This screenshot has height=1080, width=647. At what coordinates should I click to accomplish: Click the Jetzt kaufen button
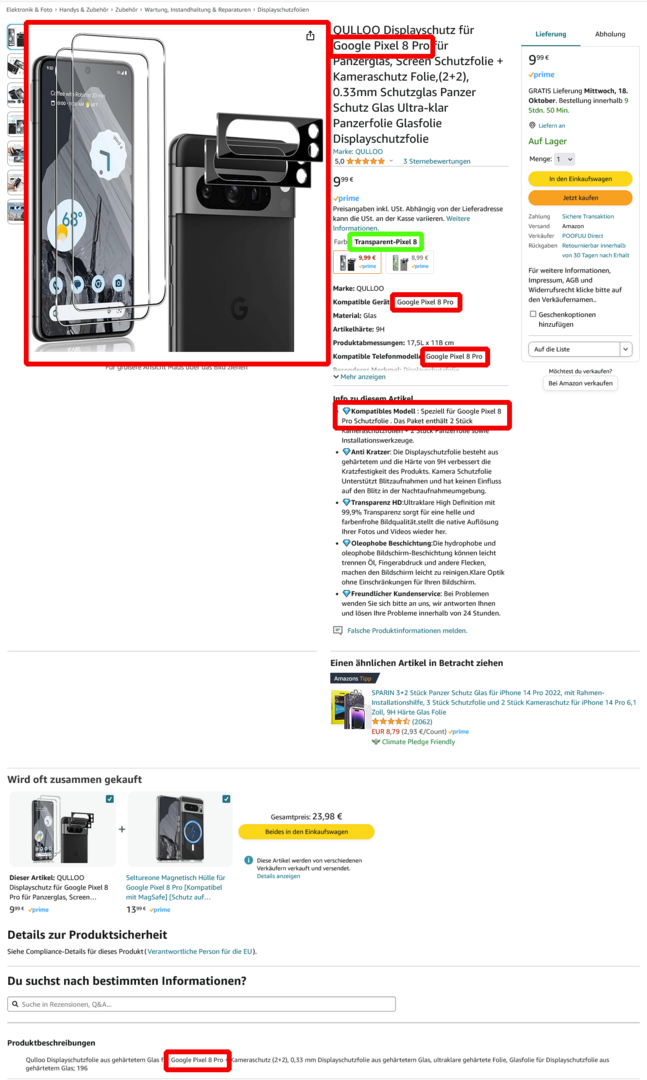(580, 198)
